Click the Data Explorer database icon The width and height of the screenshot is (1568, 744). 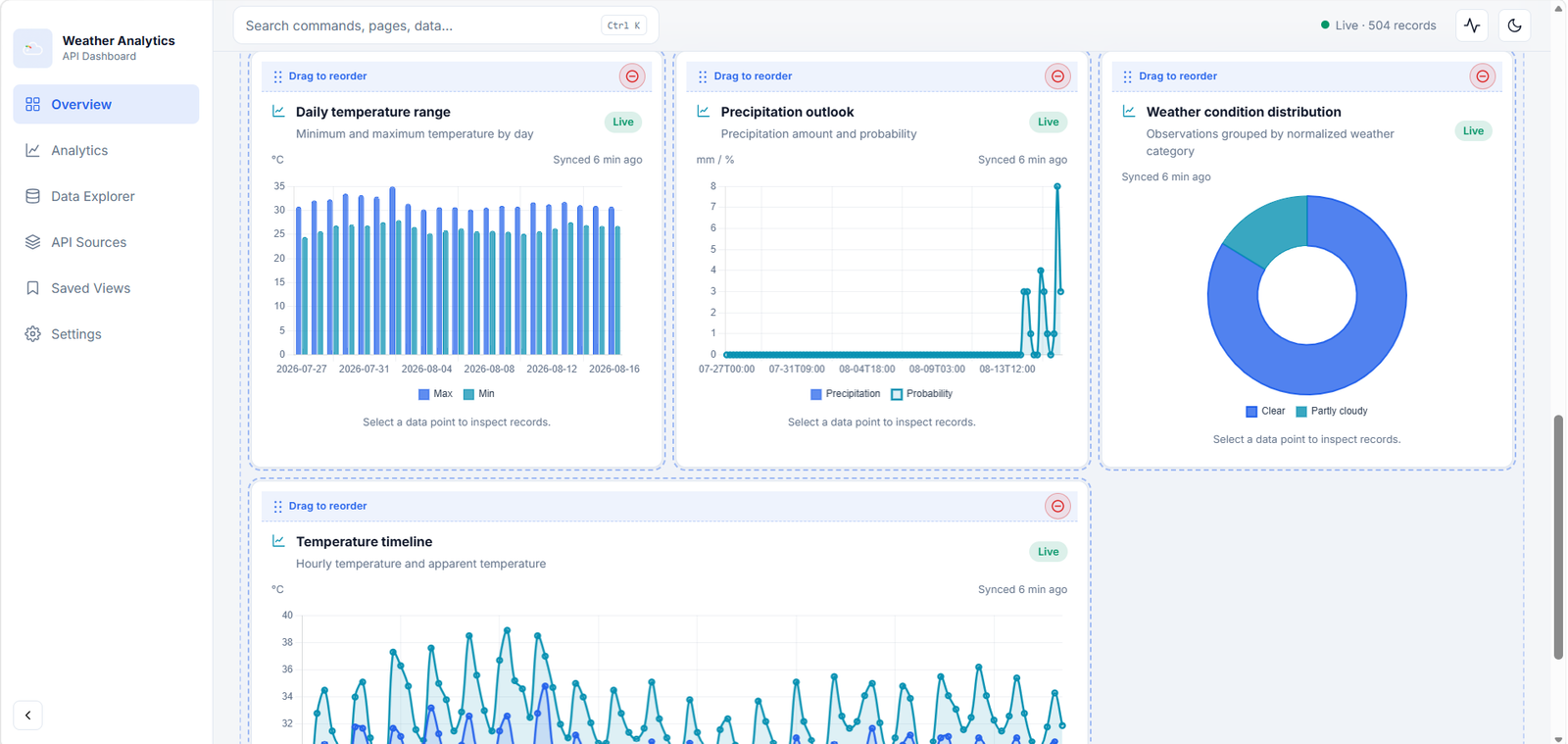point(32,196)
